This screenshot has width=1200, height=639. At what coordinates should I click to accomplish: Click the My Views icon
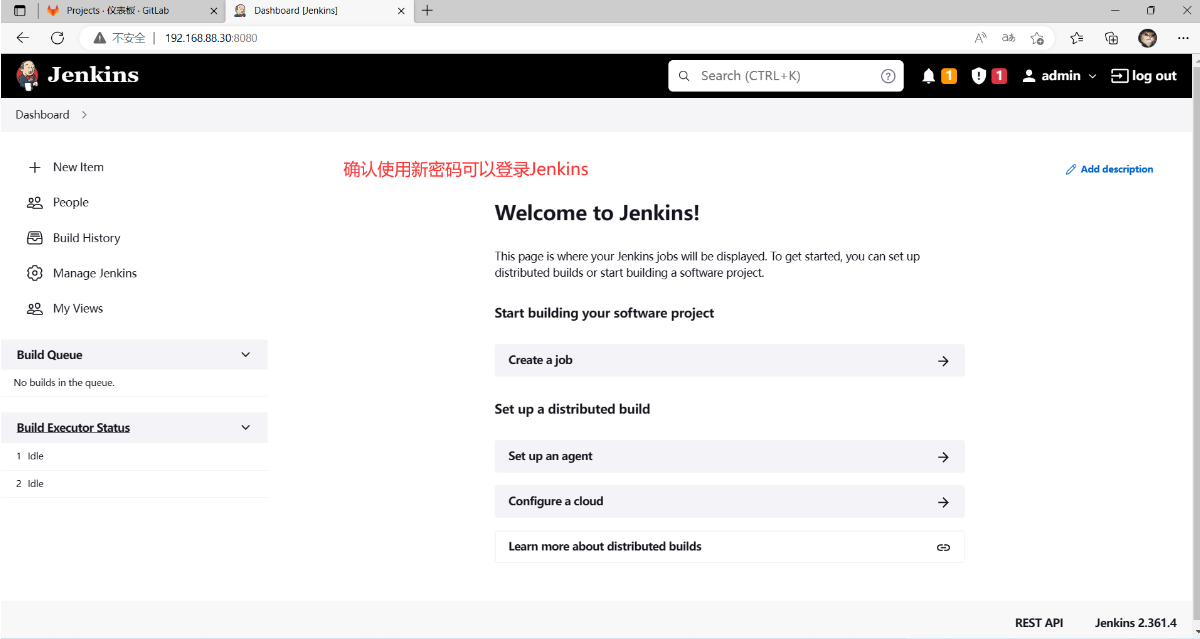(x=35, y=308)
